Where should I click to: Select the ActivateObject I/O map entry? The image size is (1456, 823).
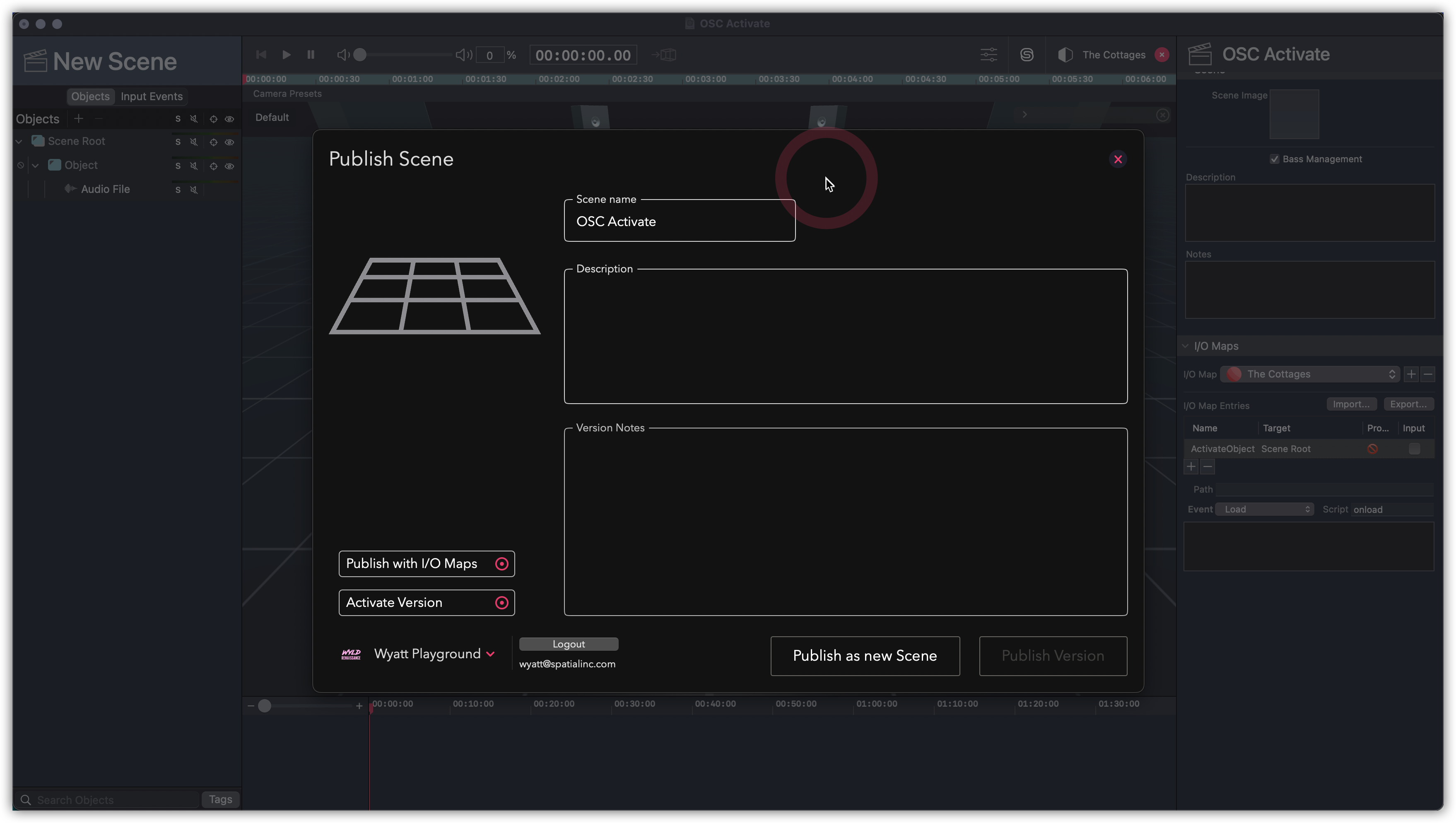[1309, 449]
